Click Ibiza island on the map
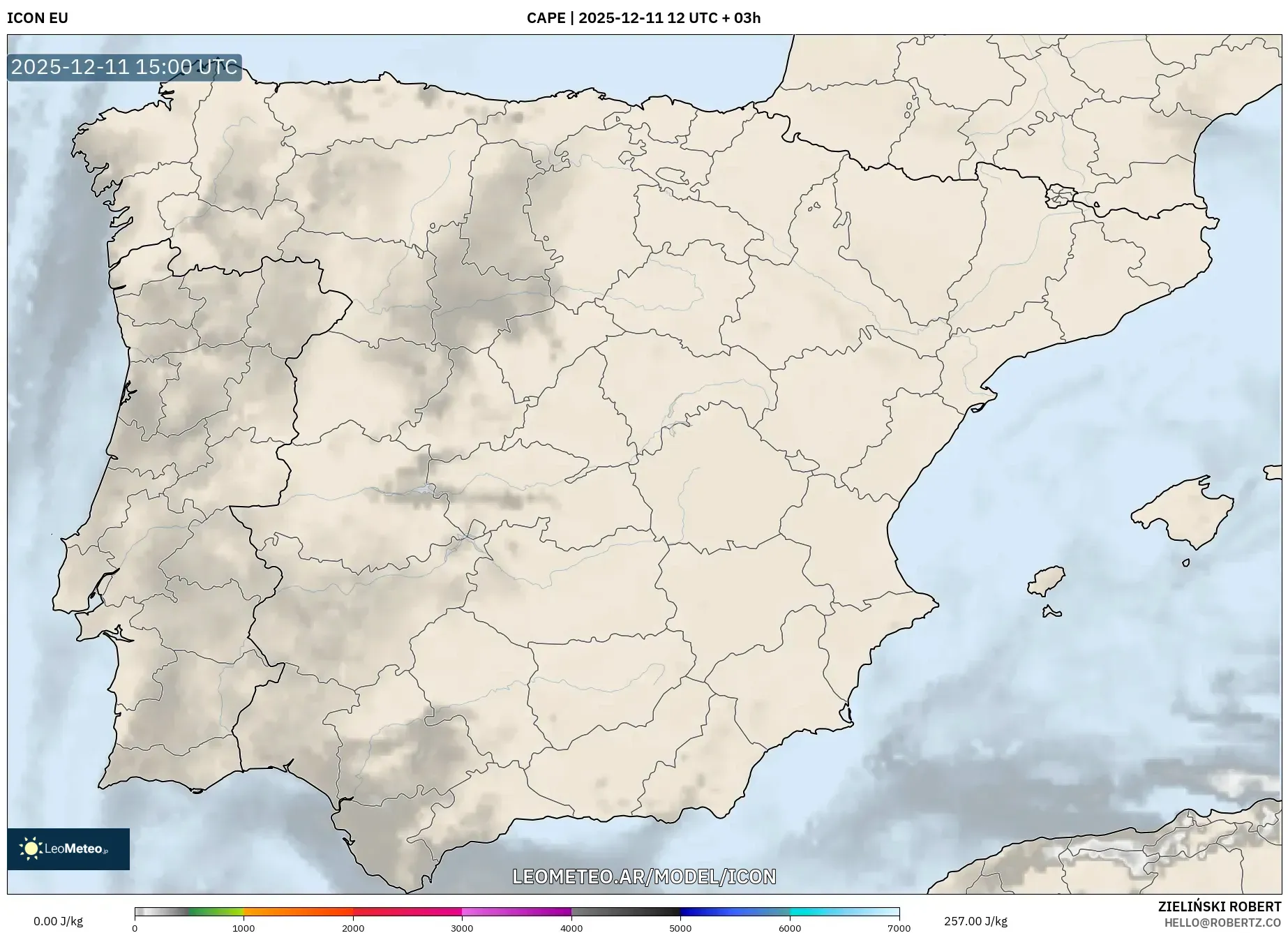The height and width of the screenshot is (933, 1288). [x=1047, y=580]
